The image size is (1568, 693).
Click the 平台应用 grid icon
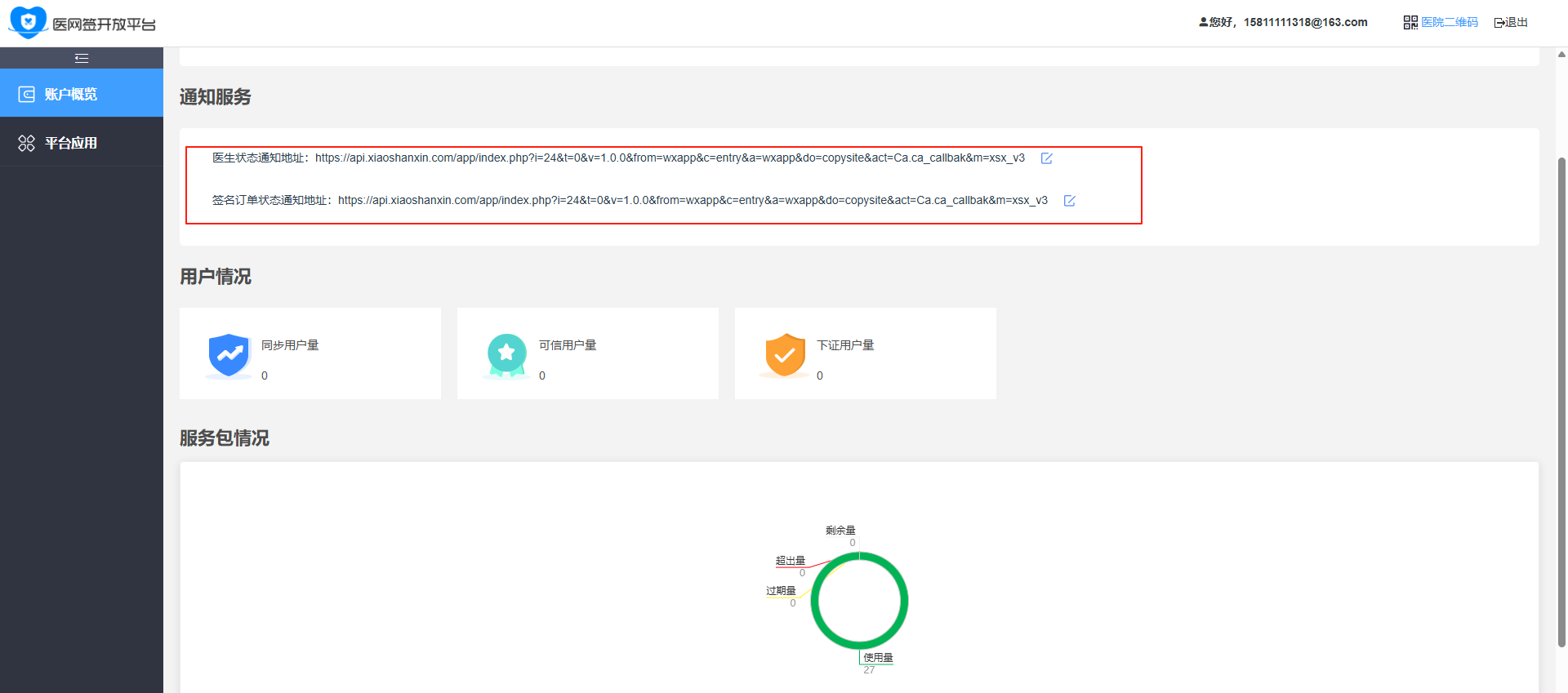27,143
